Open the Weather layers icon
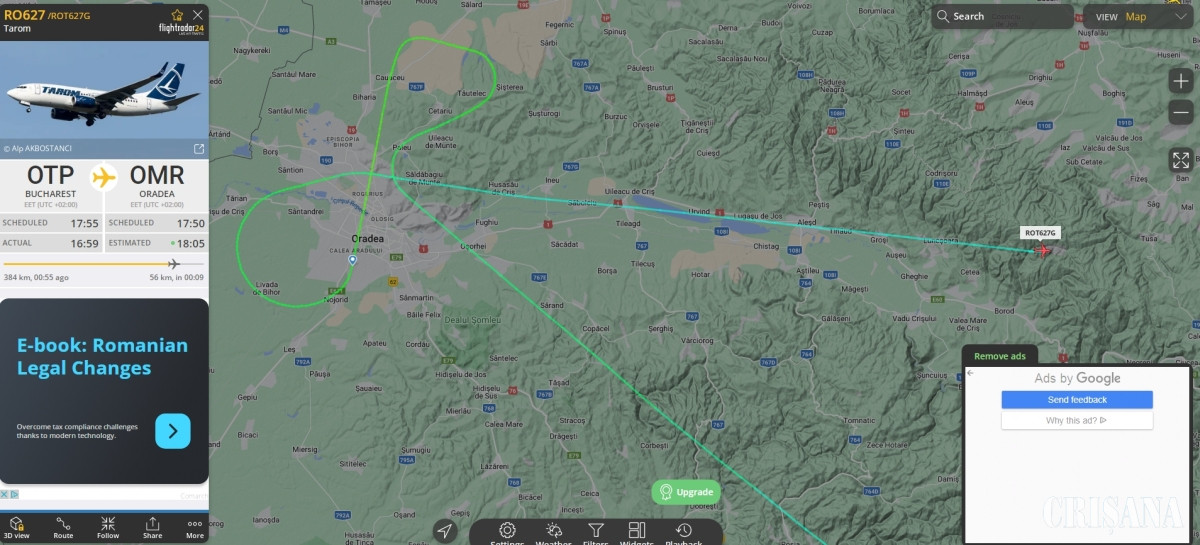 click(553, 532)
